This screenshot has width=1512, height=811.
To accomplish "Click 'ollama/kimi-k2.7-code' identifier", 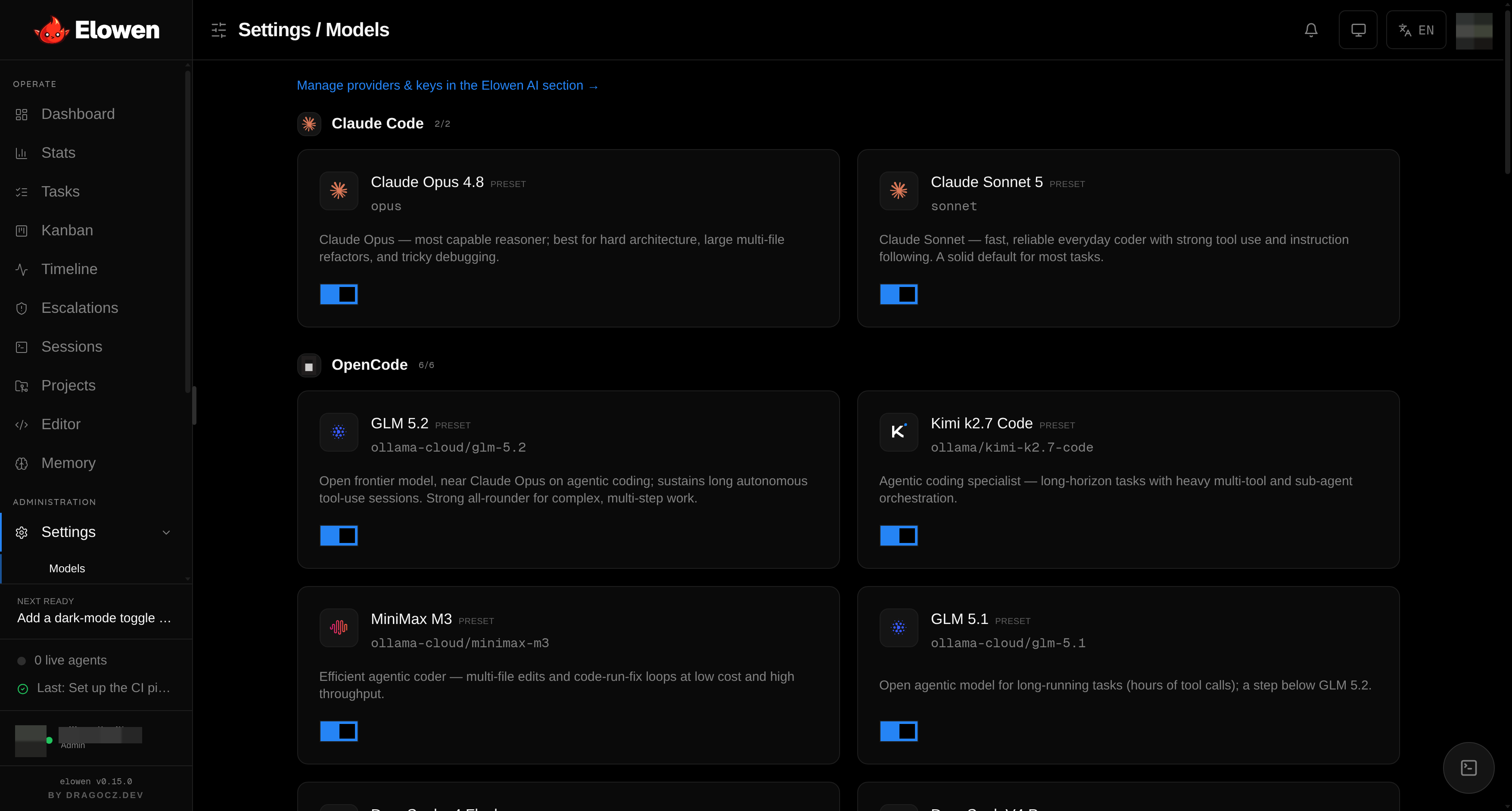I will click(x=1012, y=447).
